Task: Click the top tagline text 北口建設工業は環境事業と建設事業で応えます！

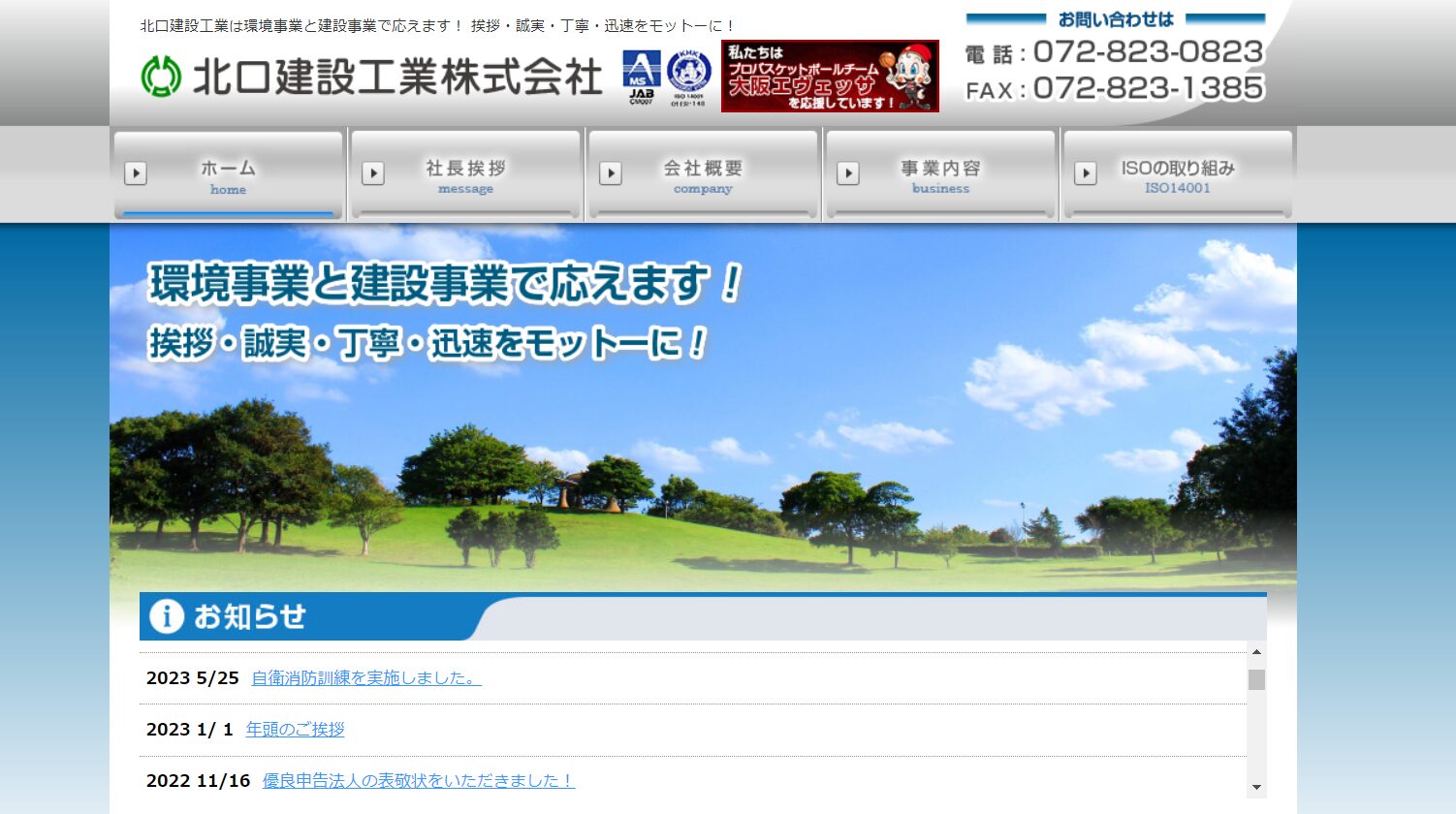Action: (302, 26)
